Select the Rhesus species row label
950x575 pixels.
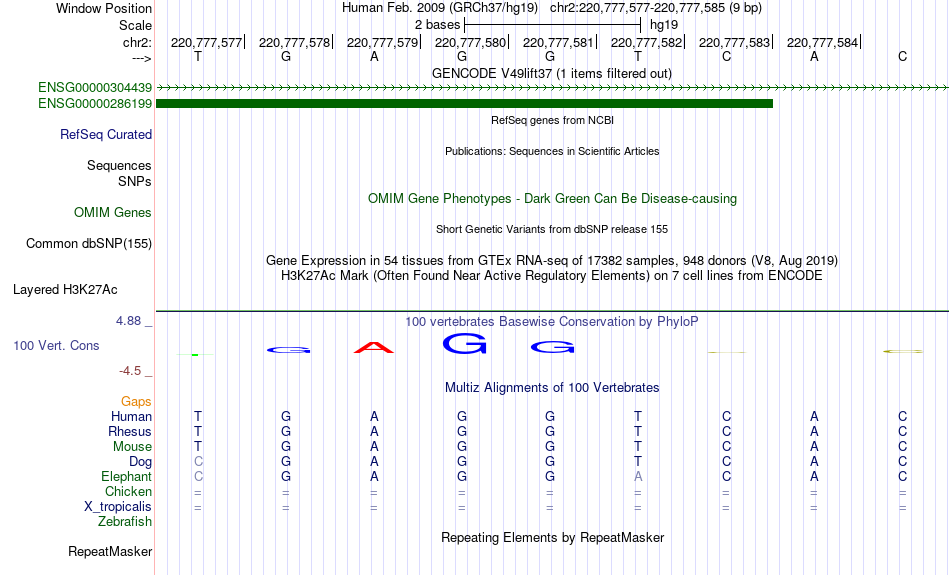tap(130, 431)
